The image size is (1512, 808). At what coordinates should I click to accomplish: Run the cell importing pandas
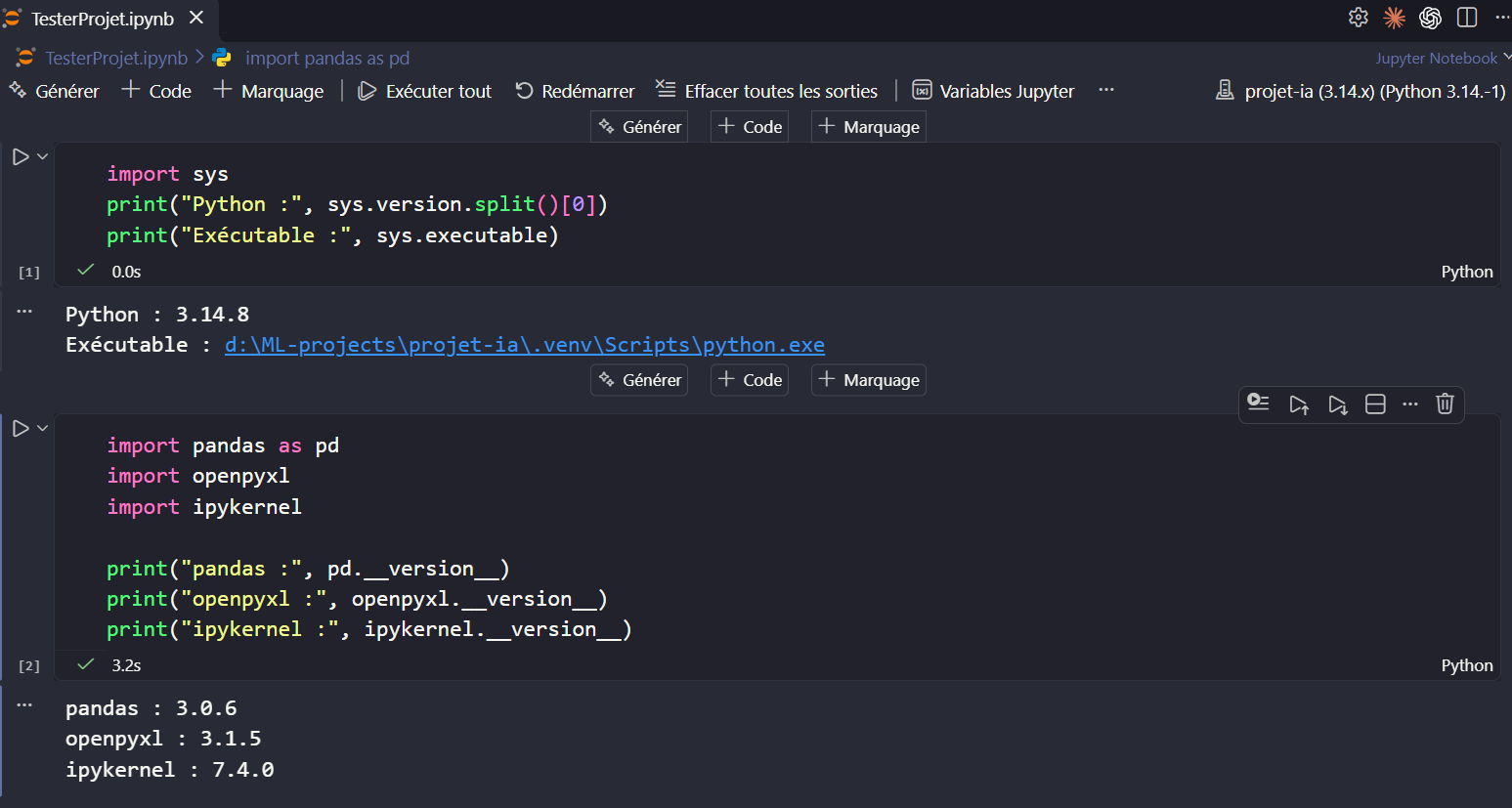point(20,428)
